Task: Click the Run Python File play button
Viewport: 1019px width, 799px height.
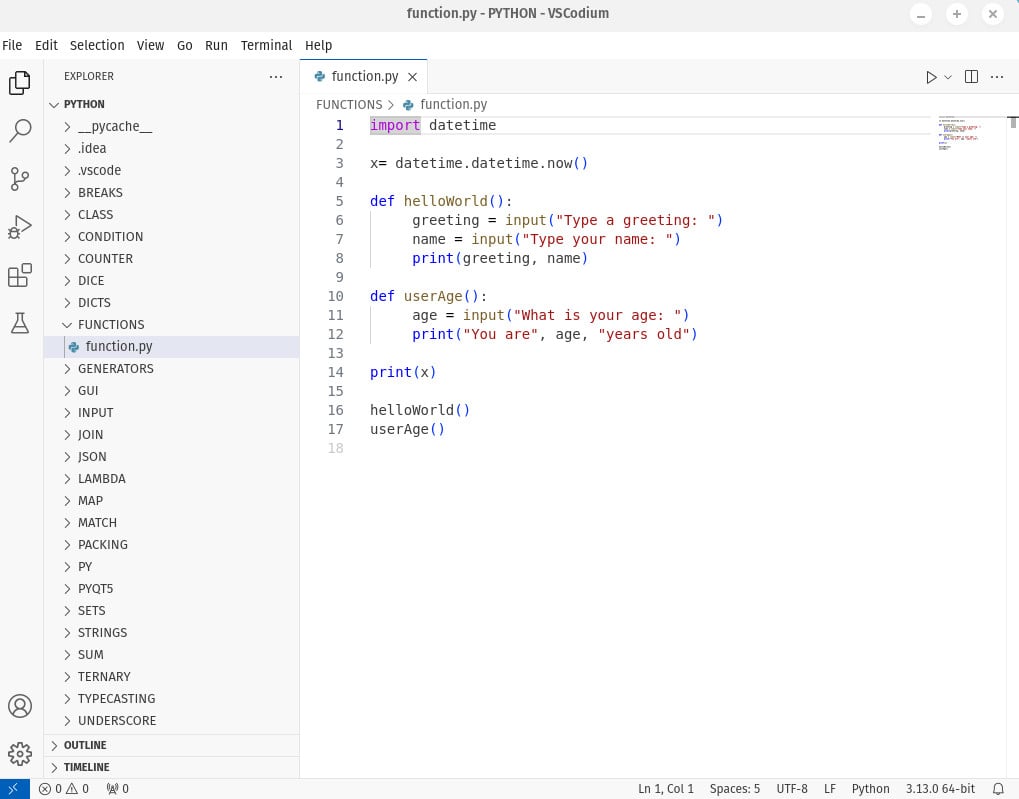Action: 931,77
